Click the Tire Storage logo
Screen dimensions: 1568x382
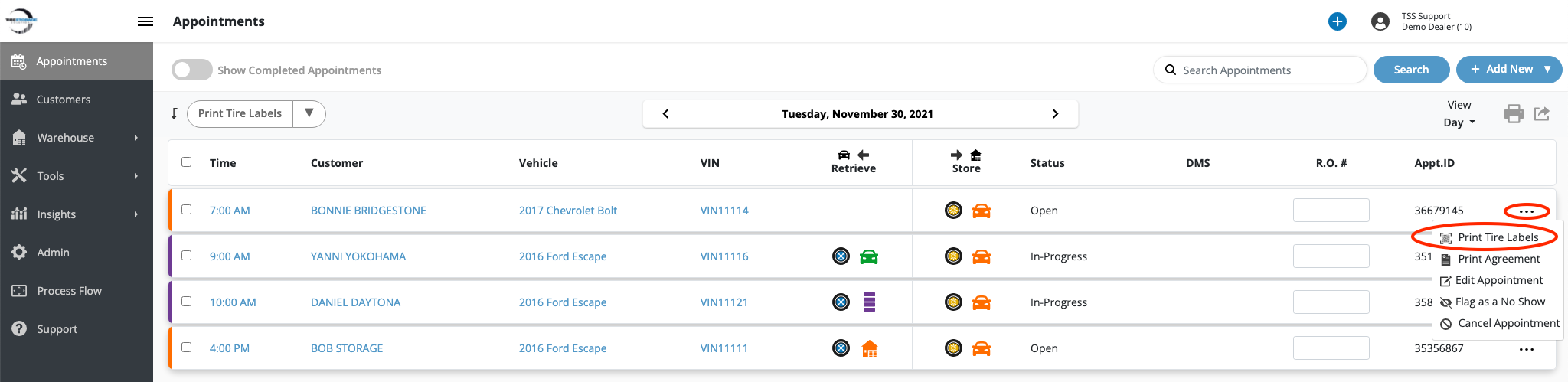pyautogui.click(x=21, y=21)
